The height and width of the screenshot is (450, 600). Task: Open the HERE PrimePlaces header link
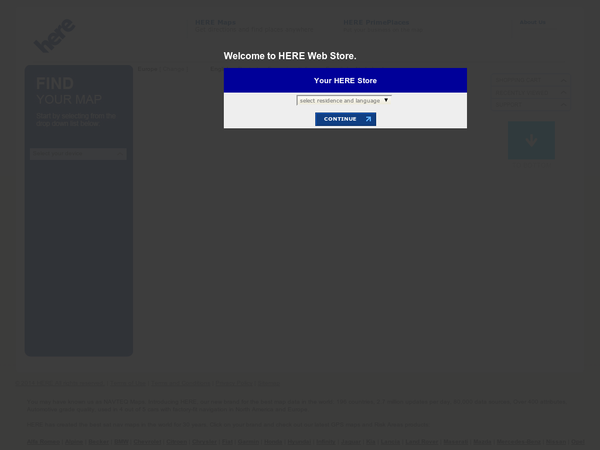tap(376, 22)
